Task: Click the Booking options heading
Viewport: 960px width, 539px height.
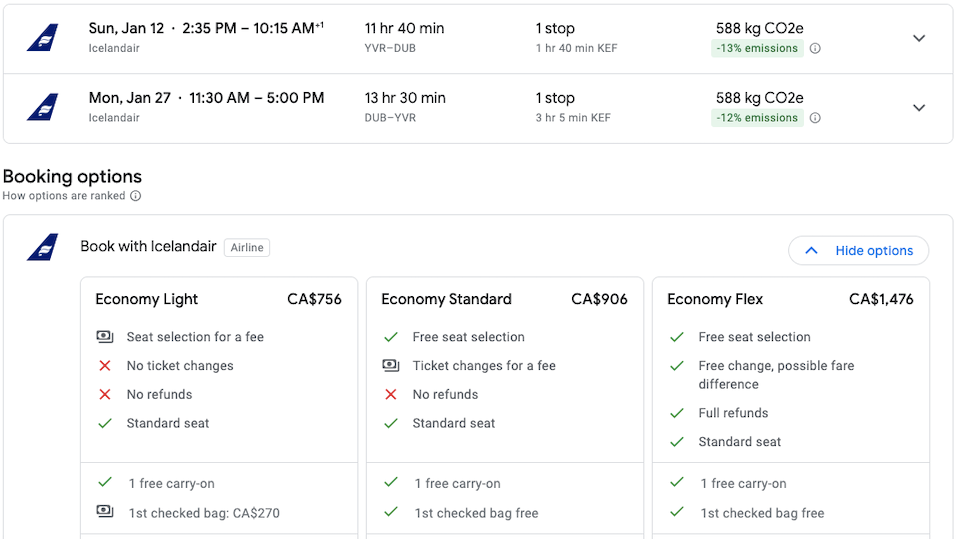Action: point(72,176)
